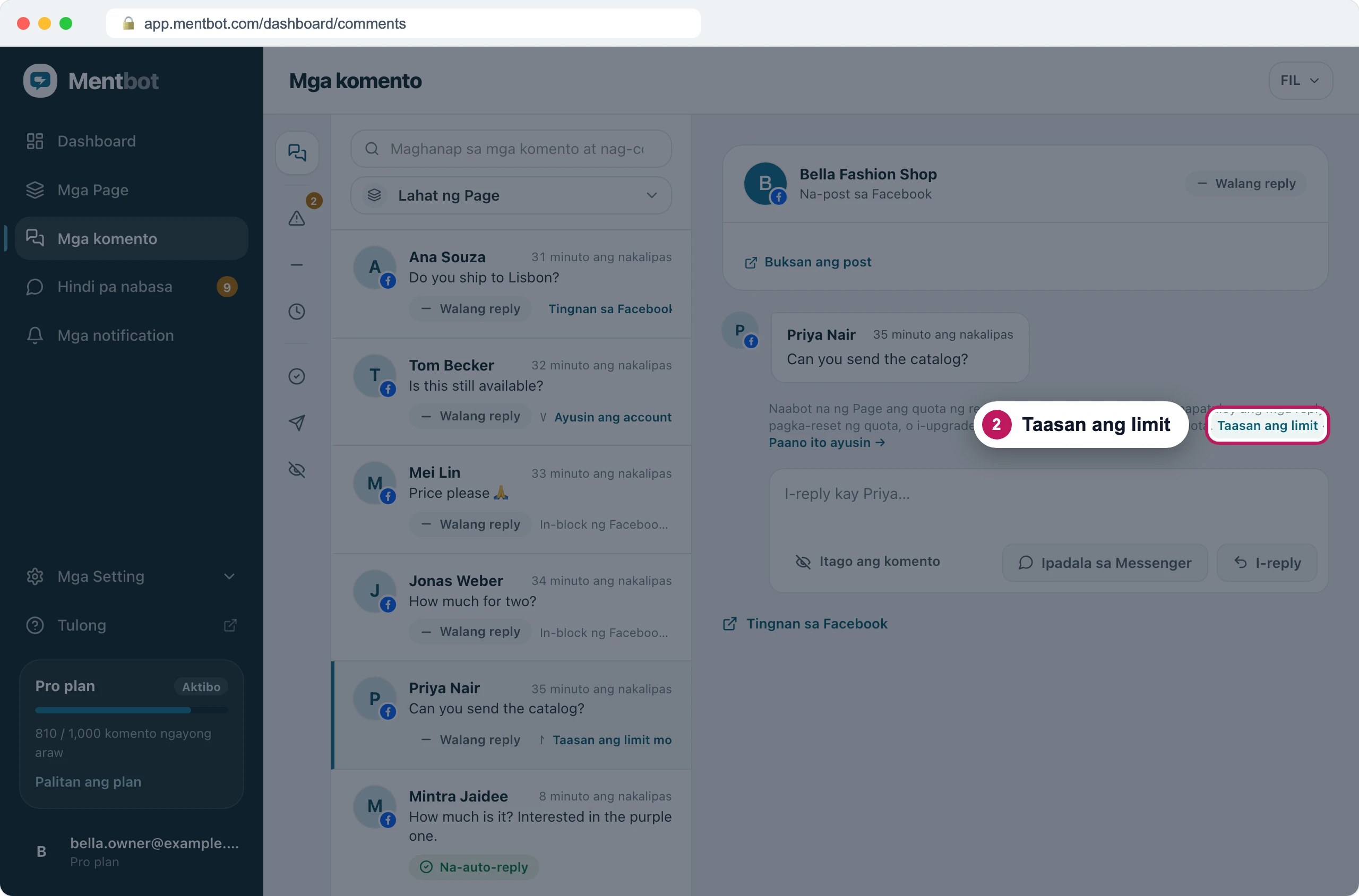Open Mga notification in sidebar
The height and width of the screenshot is (896, 1359).
pyautogui.click(x=132, y=335)
